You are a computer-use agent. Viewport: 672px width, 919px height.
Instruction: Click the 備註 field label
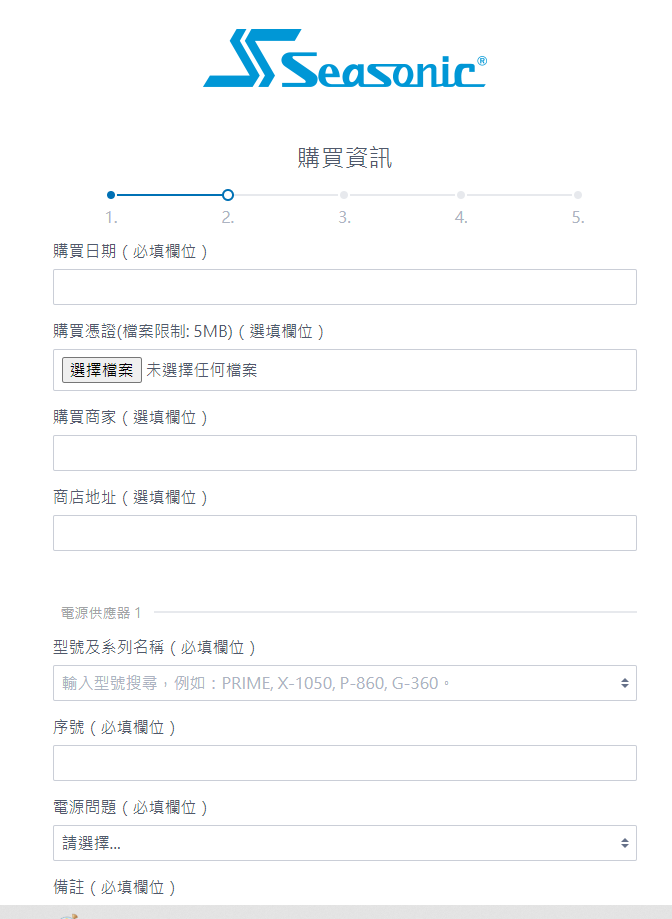point(114,887)
